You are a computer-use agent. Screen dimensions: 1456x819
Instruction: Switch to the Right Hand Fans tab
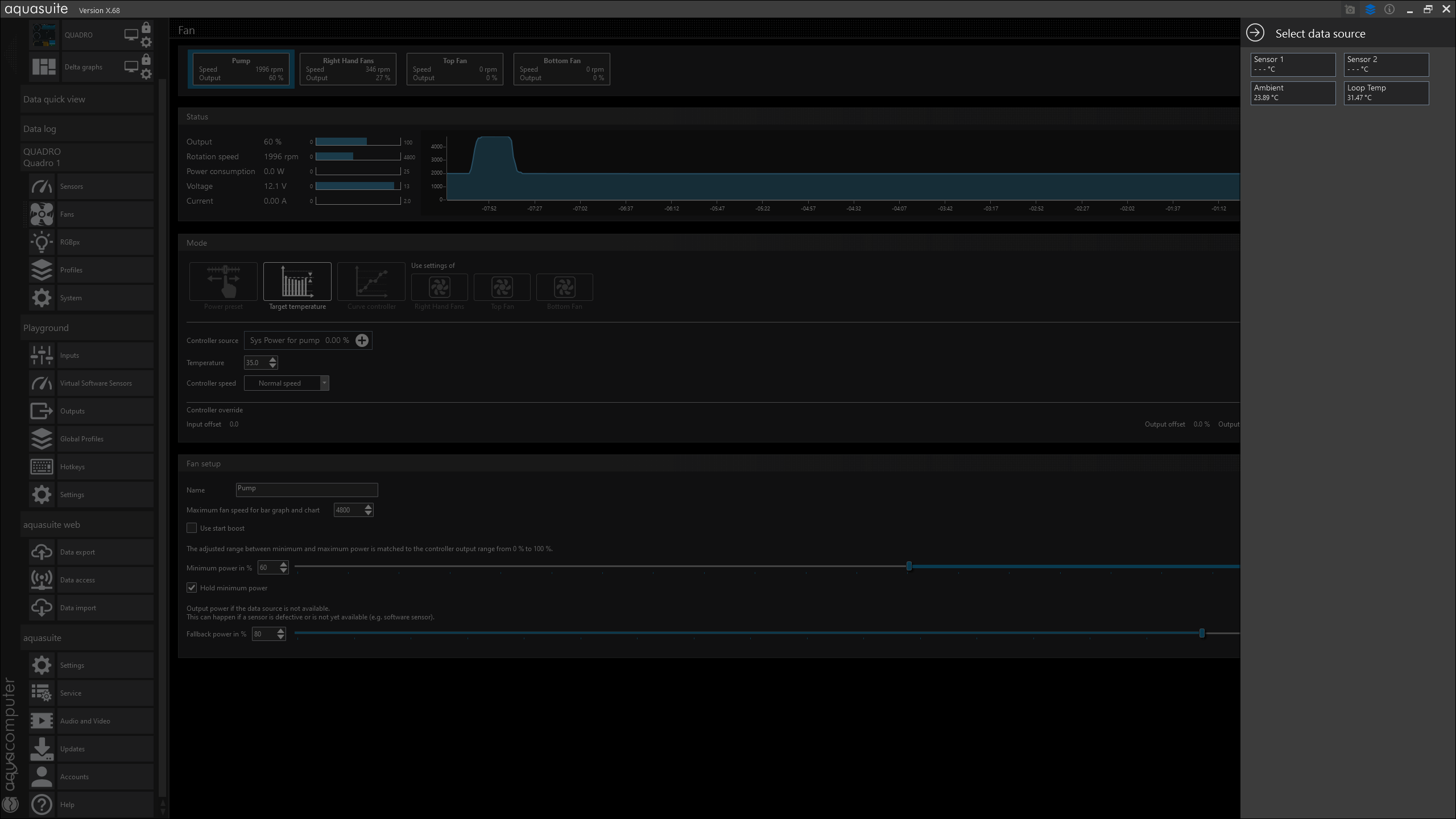[x=348, y=69]
